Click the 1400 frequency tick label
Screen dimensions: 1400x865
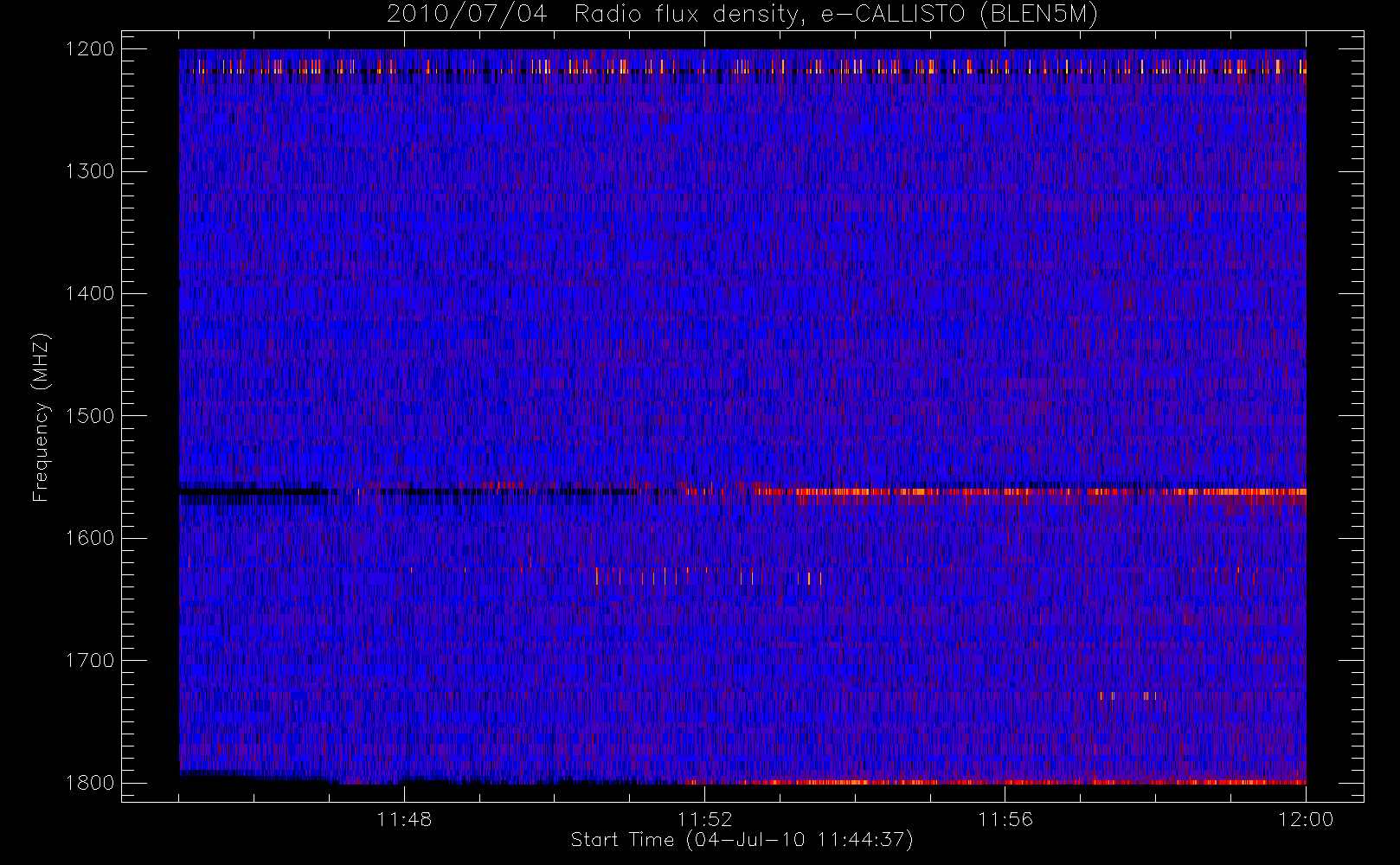click(x=90, y=294)
